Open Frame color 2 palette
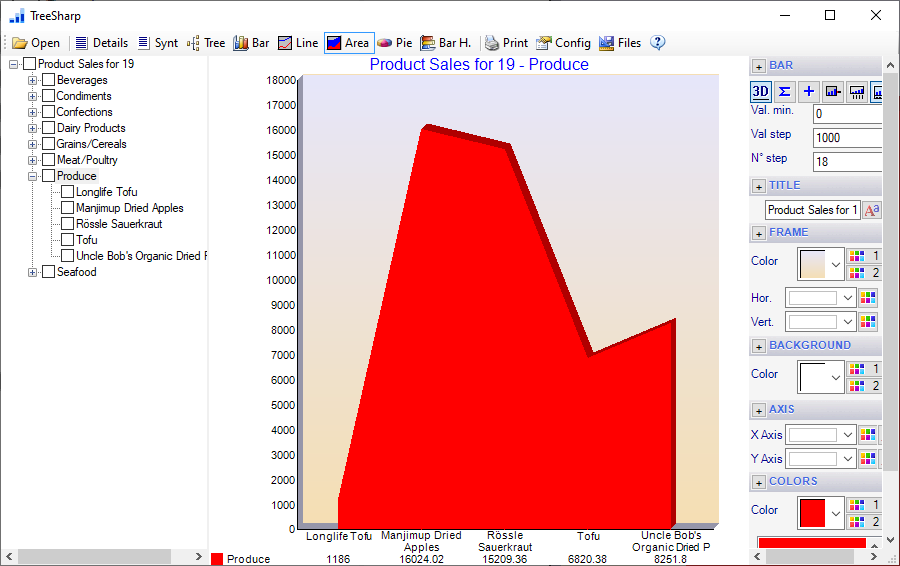Viewport: 900px width, 566px height. pyautogui.click(x=864, y=273)
